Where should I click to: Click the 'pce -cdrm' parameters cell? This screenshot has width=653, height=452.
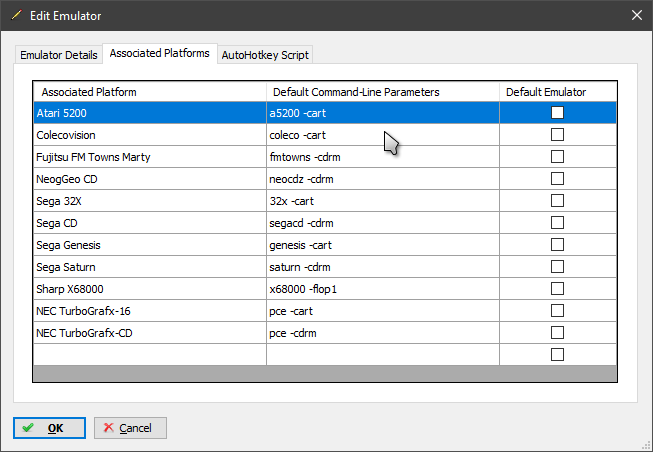(x=383, y=333)
